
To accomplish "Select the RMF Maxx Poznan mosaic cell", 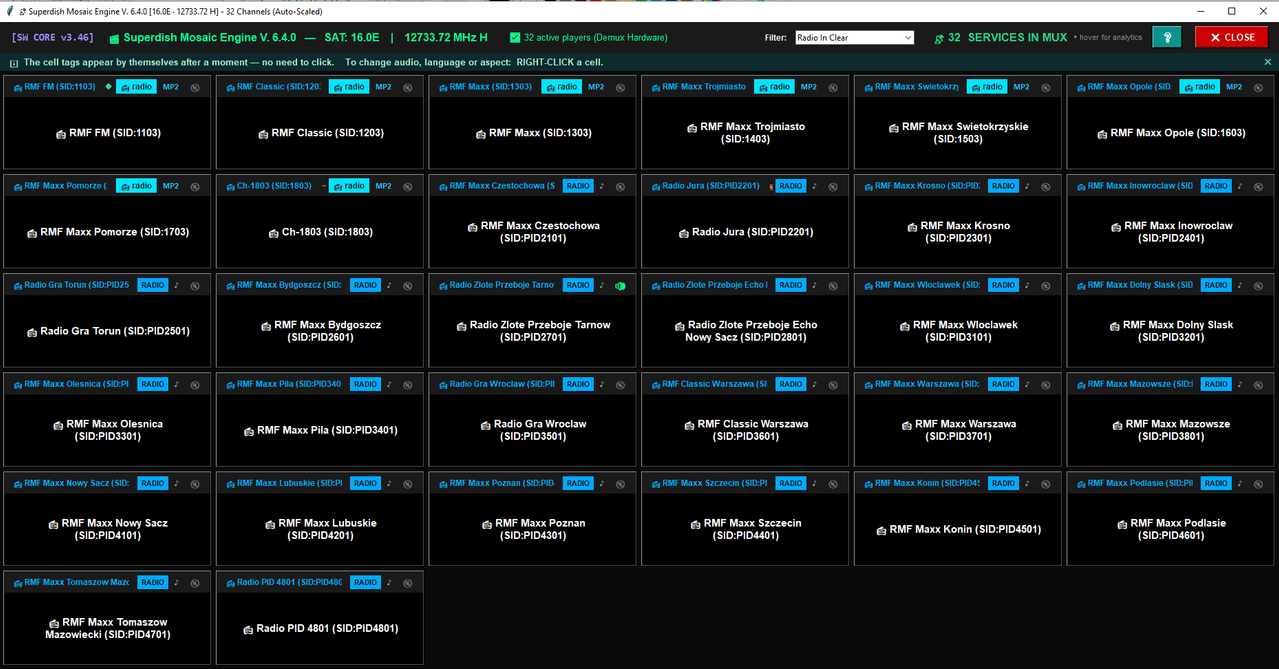I will [532, 518].
